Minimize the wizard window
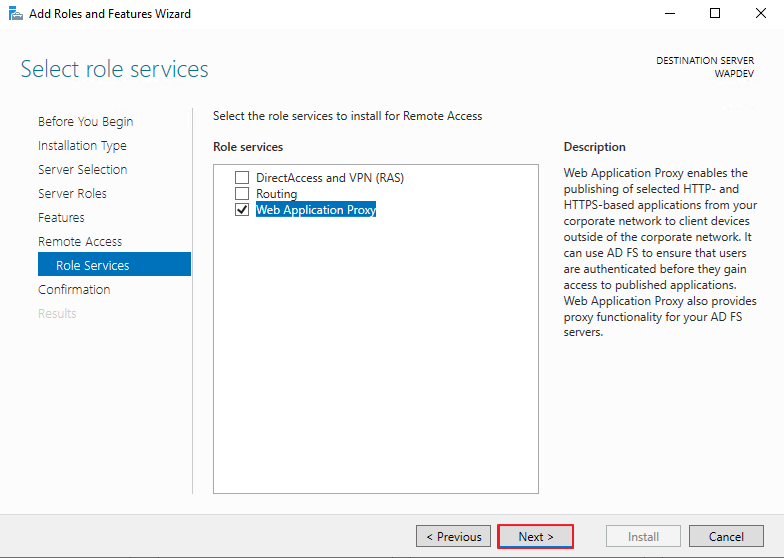This screenshot has width=784, height=558. pyautogui.click(x=670, y=14)
